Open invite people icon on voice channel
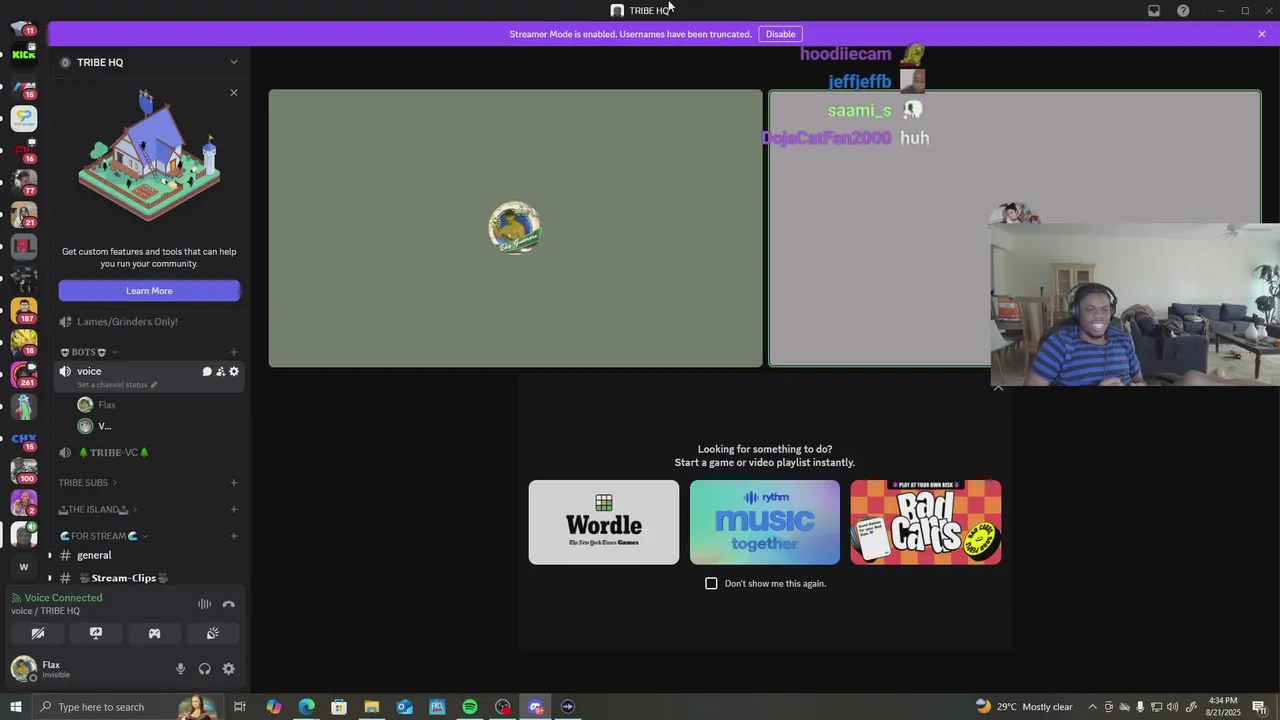This screenshot has height=720, width=1280. [x=220, y=371]
